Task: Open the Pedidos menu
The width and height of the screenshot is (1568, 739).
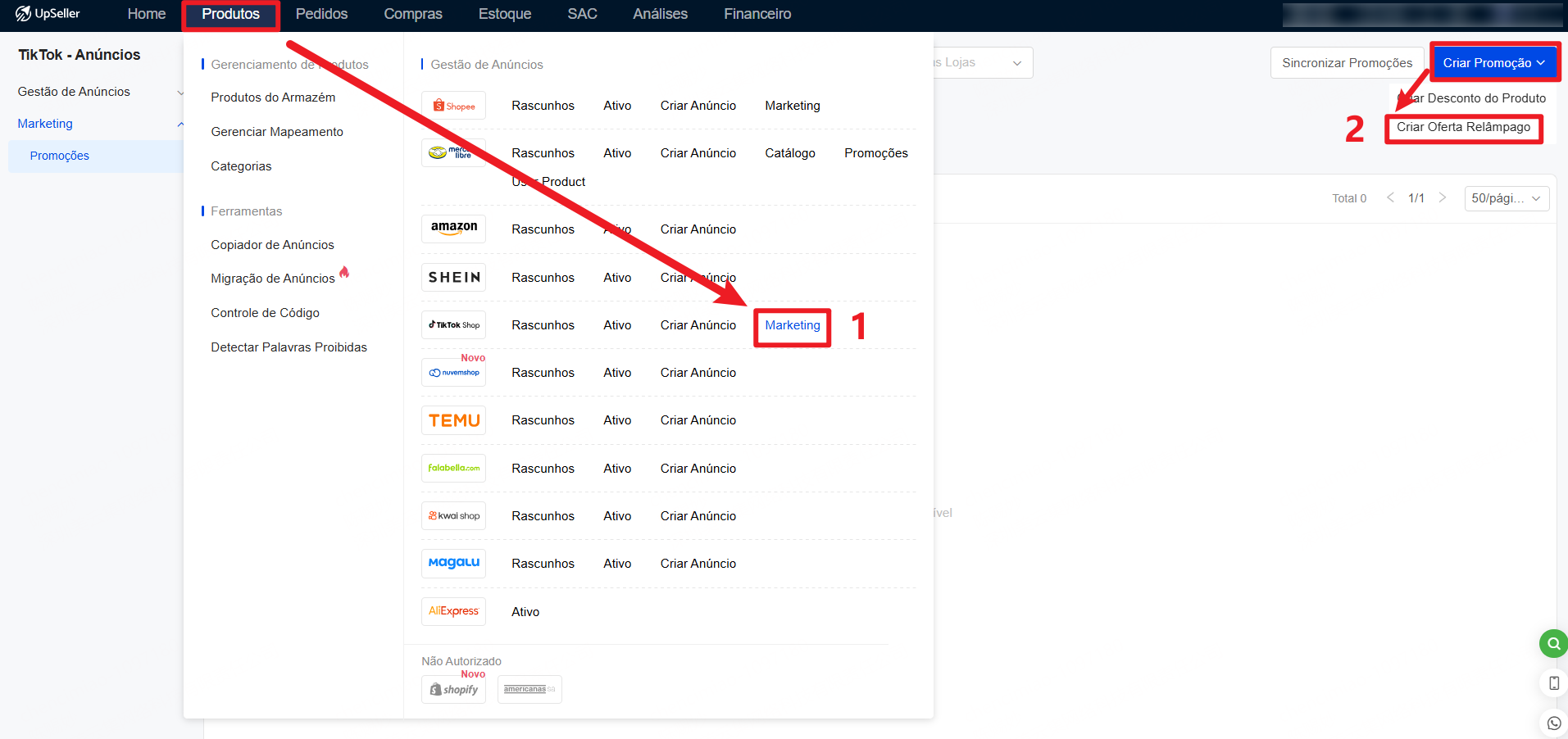Action: coord(321,14)
